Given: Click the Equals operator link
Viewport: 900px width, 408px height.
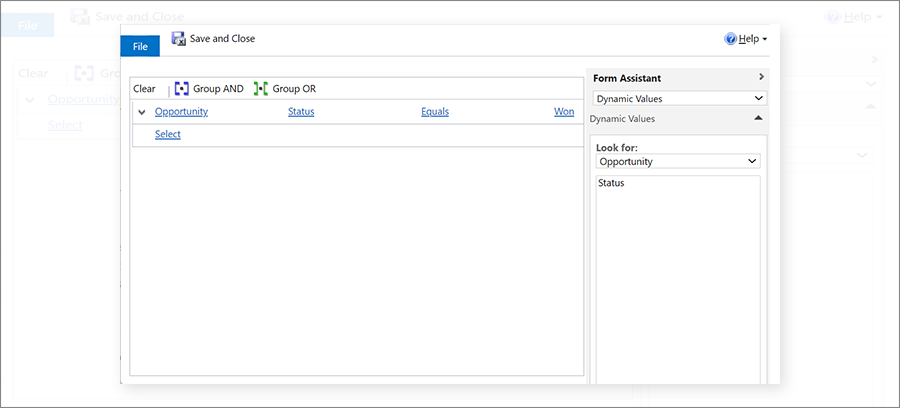Looking at the screenshot, I should [x=435, y=111].
